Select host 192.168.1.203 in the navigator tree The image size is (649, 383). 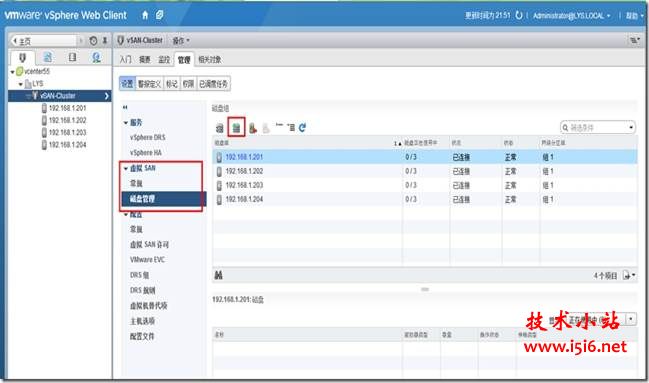[x=67, y=132]
